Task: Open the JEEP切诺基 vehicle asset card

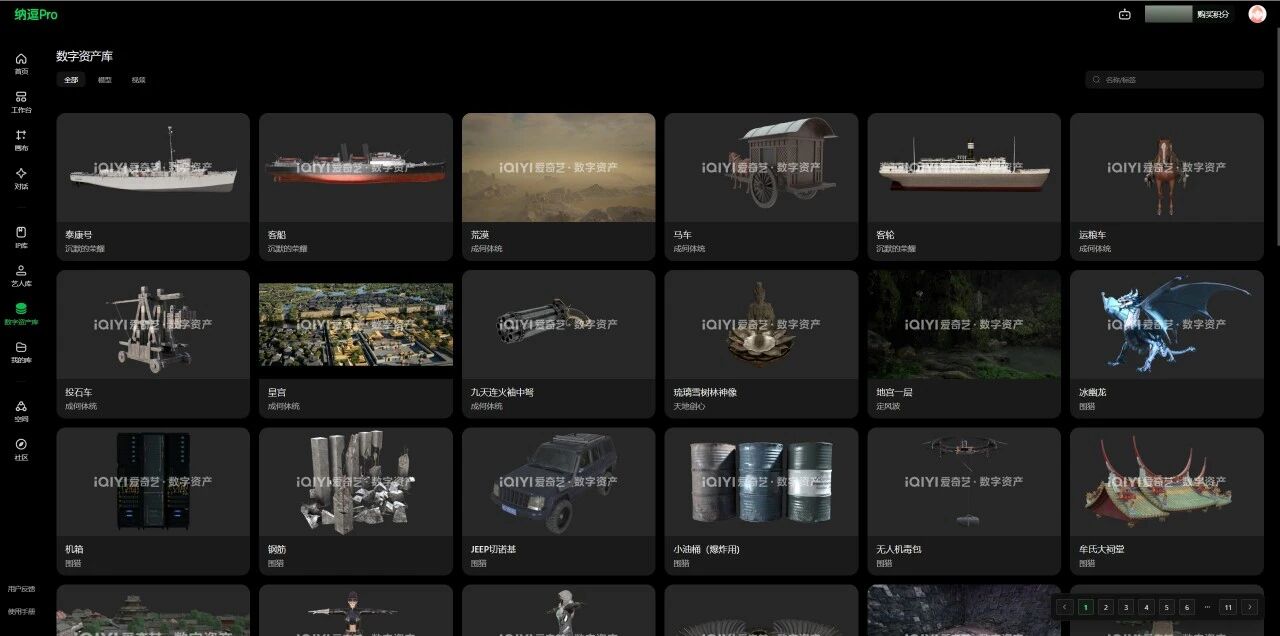Action: 558,502
